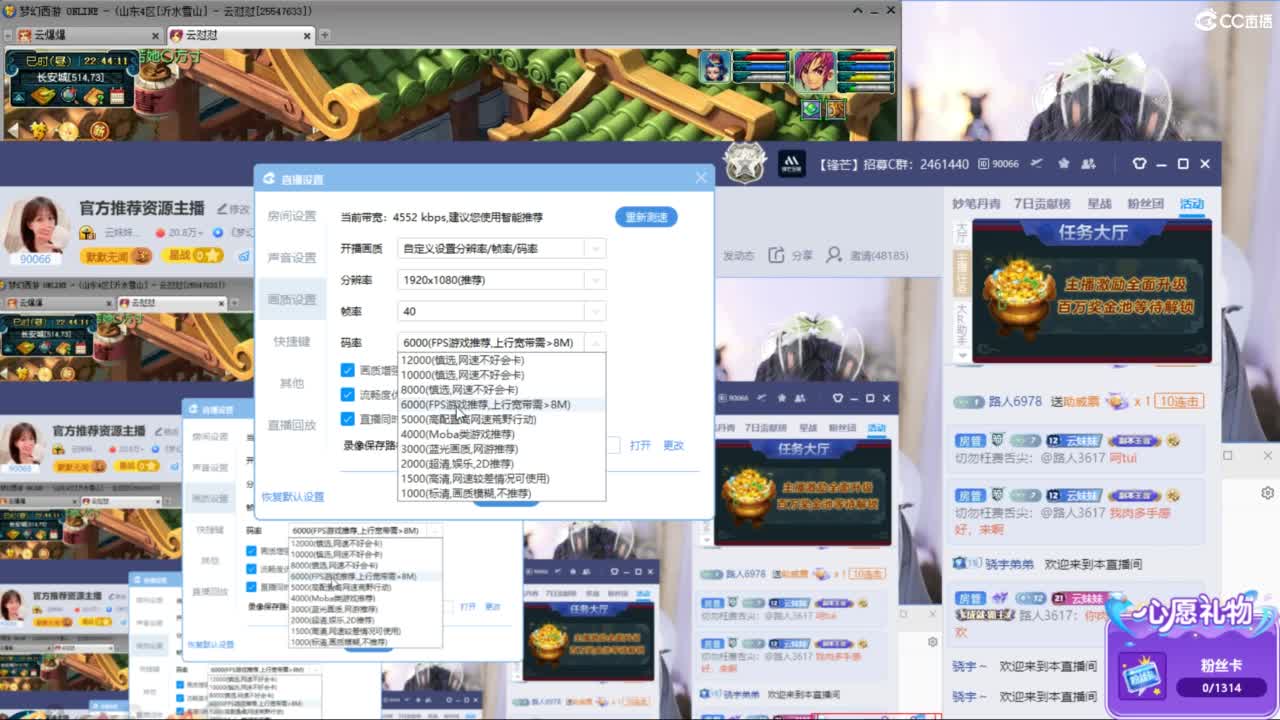Click the 修改 edit pencil icon
This screenshot has width=1280, height=720.
(222, 209)
